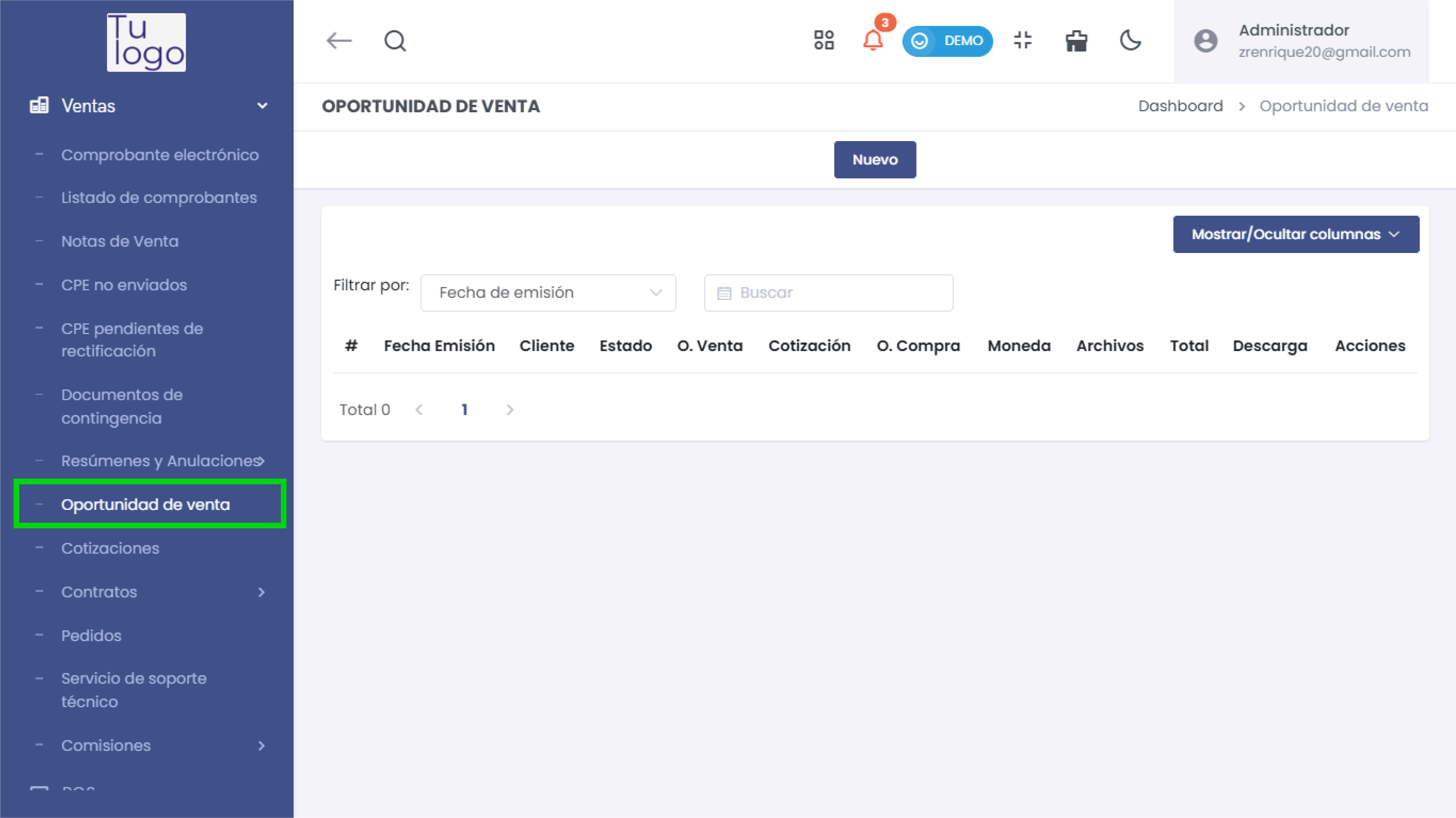The image size is (1456, 818).
Task: Open Listado de comprobantes from the menu
Action: click(159, 198)
